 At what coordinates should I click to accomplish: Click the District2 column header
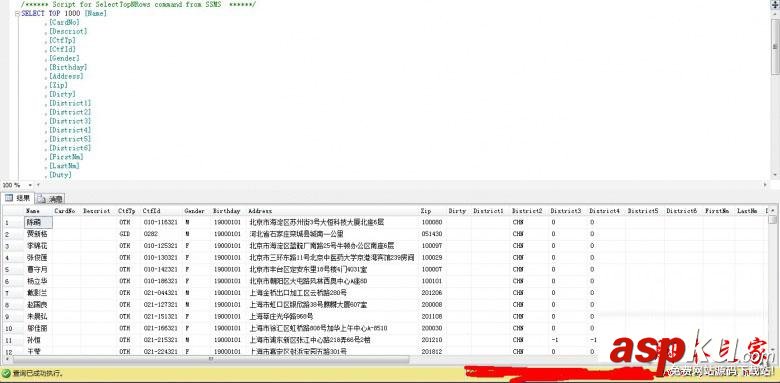[527, 211]
